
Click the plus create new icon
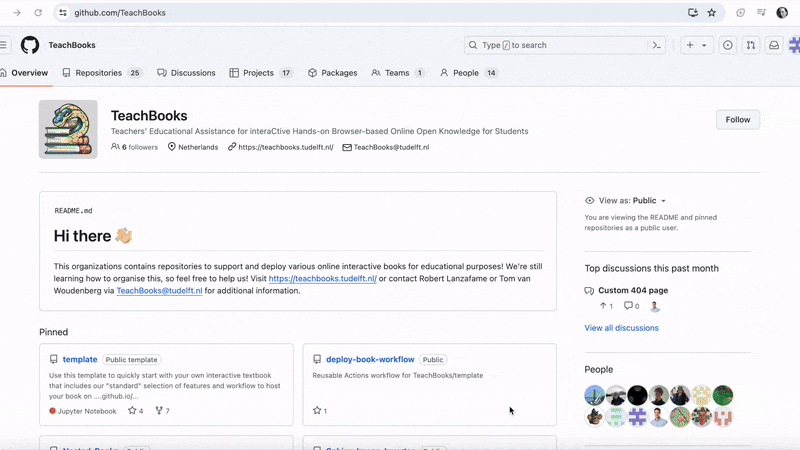tap(690, 45)
